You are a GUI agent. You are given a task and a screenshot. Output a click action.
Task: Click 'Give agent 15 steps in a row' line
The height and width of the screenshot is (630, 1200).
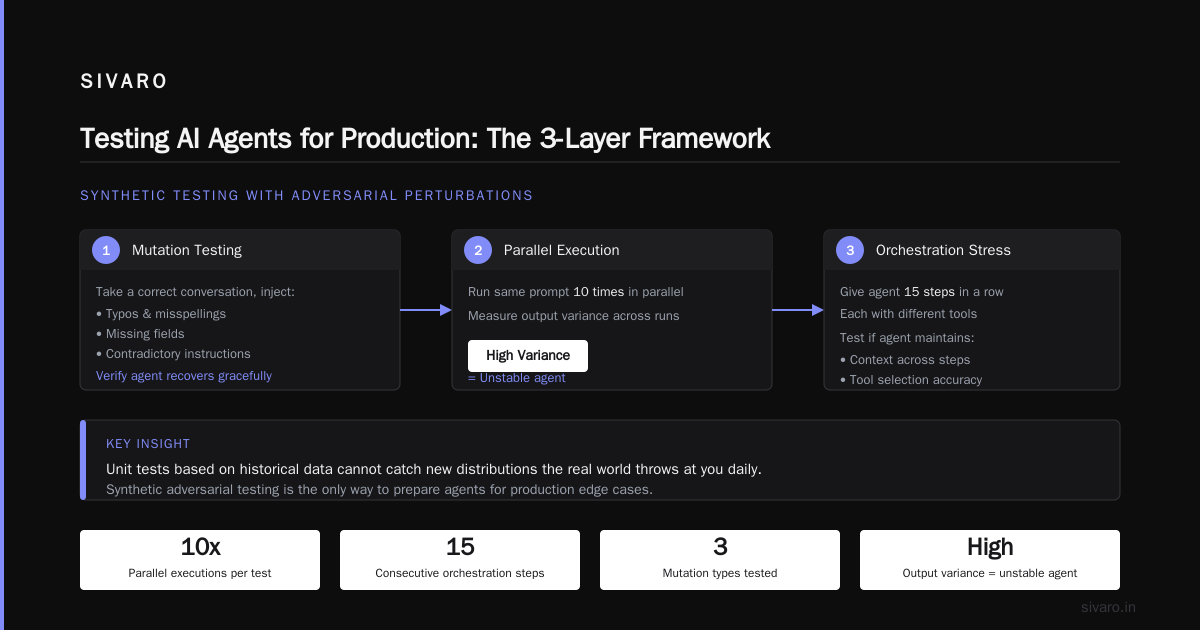pos(922,292)
